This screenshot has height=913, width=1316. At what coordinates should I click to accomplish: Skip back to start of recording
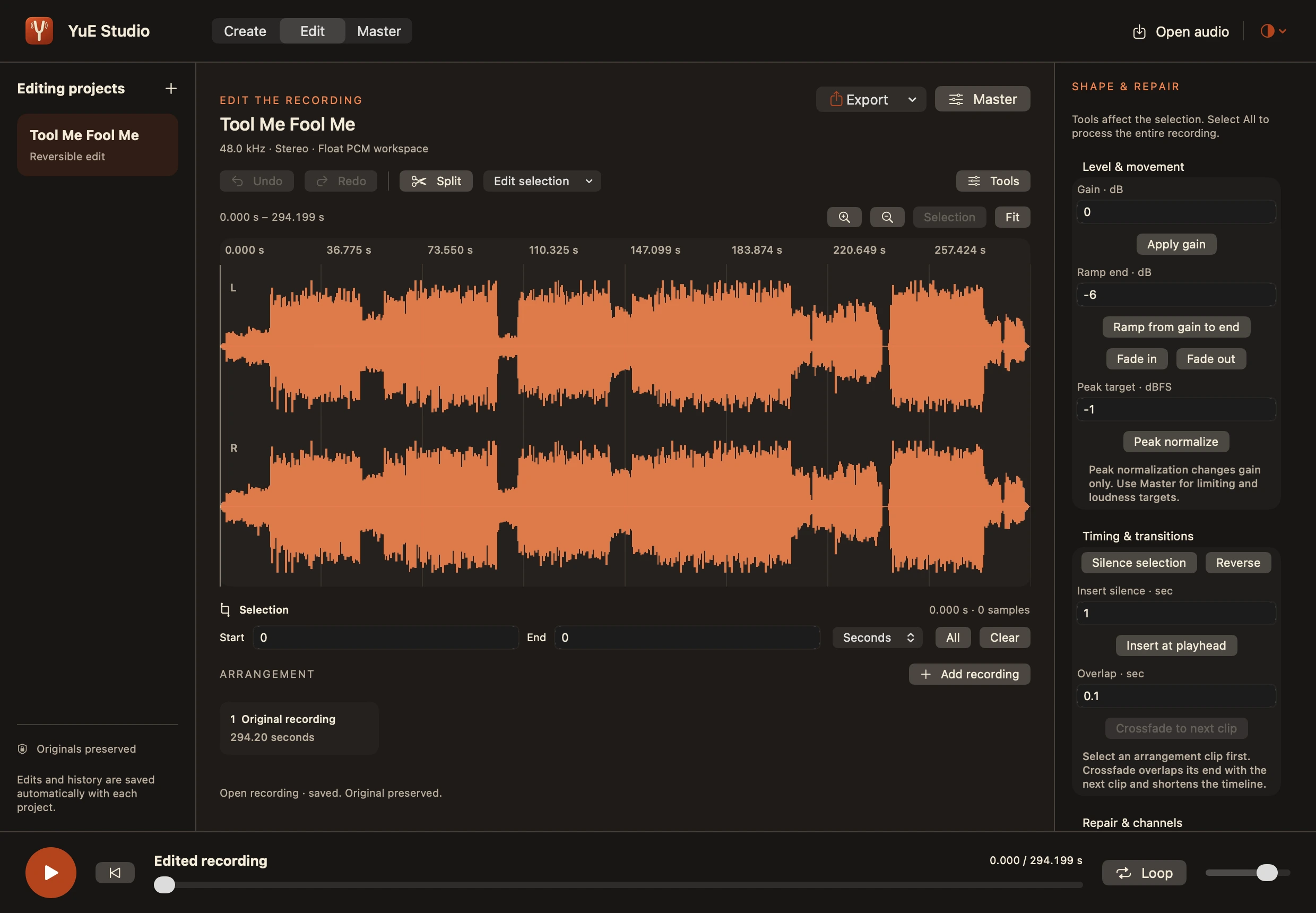tap(115, 872)
